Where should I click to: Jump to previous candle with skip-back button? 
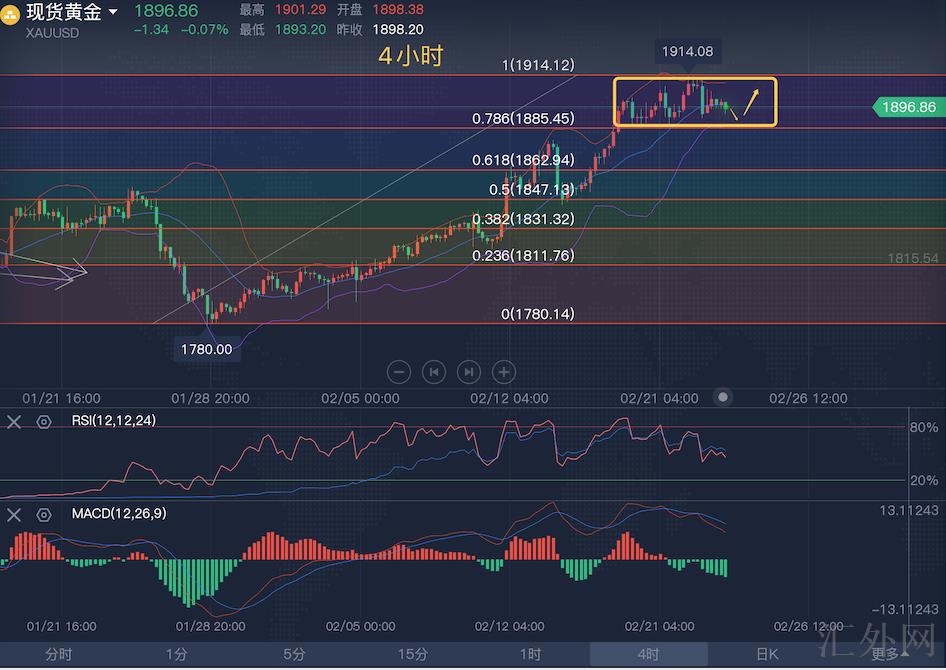point(434,372)
